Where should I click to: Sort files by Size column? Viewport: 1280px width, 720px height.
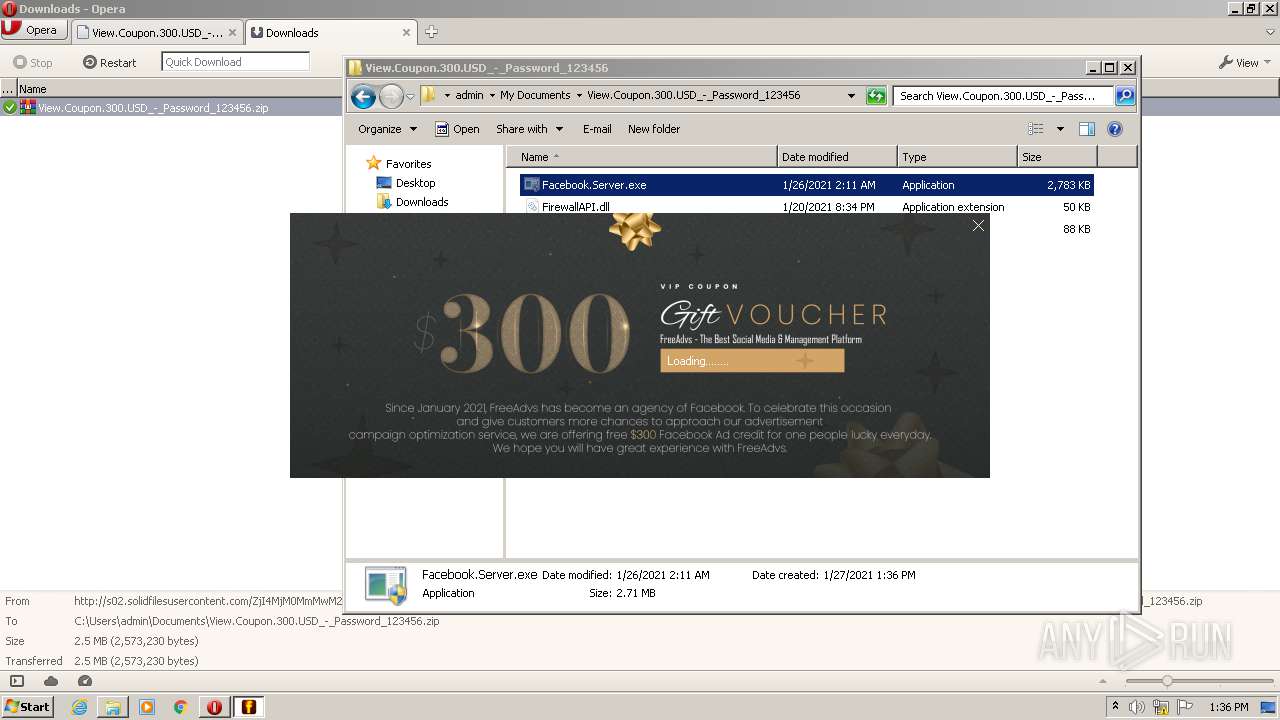(1057, 157)
